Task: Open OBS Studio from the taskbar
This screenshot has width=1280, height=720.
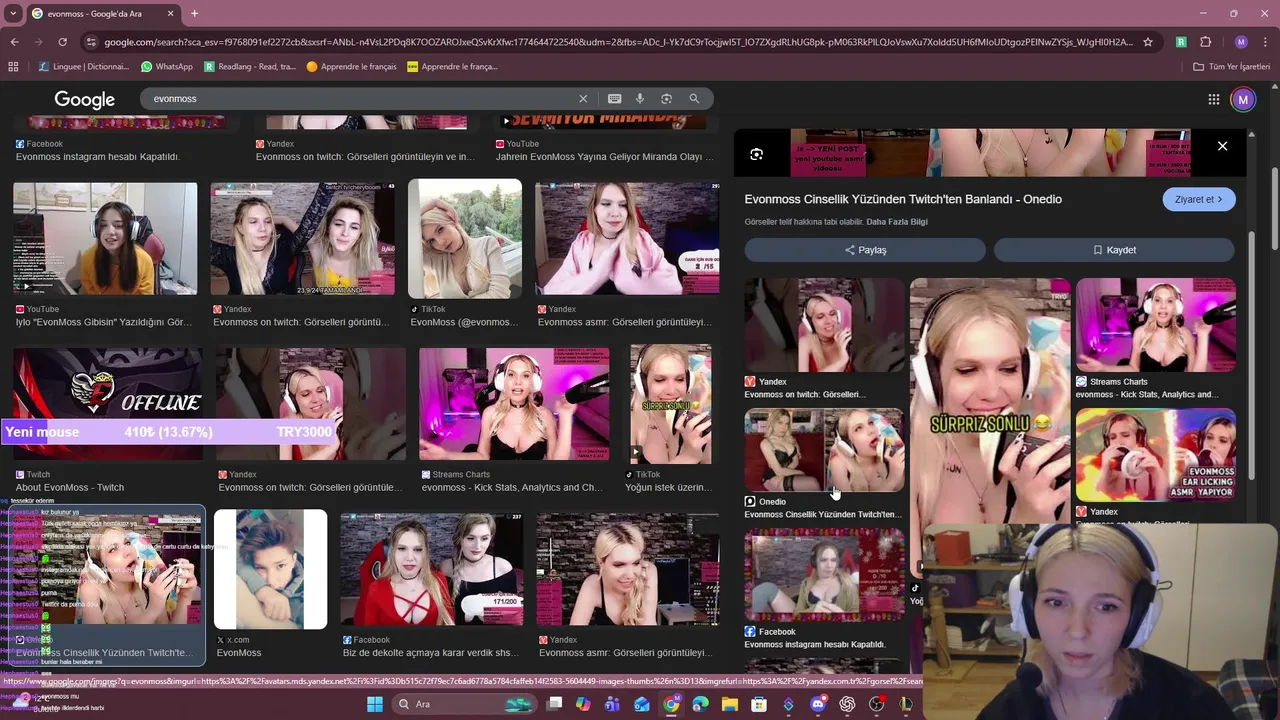Action: [x=877, y=704]
